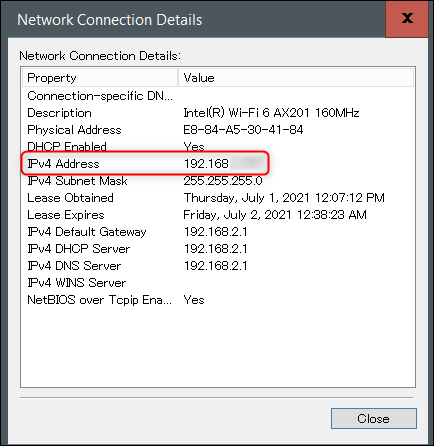This screenshot has width=434, height=446.
Task: Select the Physical Address property
Action: 74,130
